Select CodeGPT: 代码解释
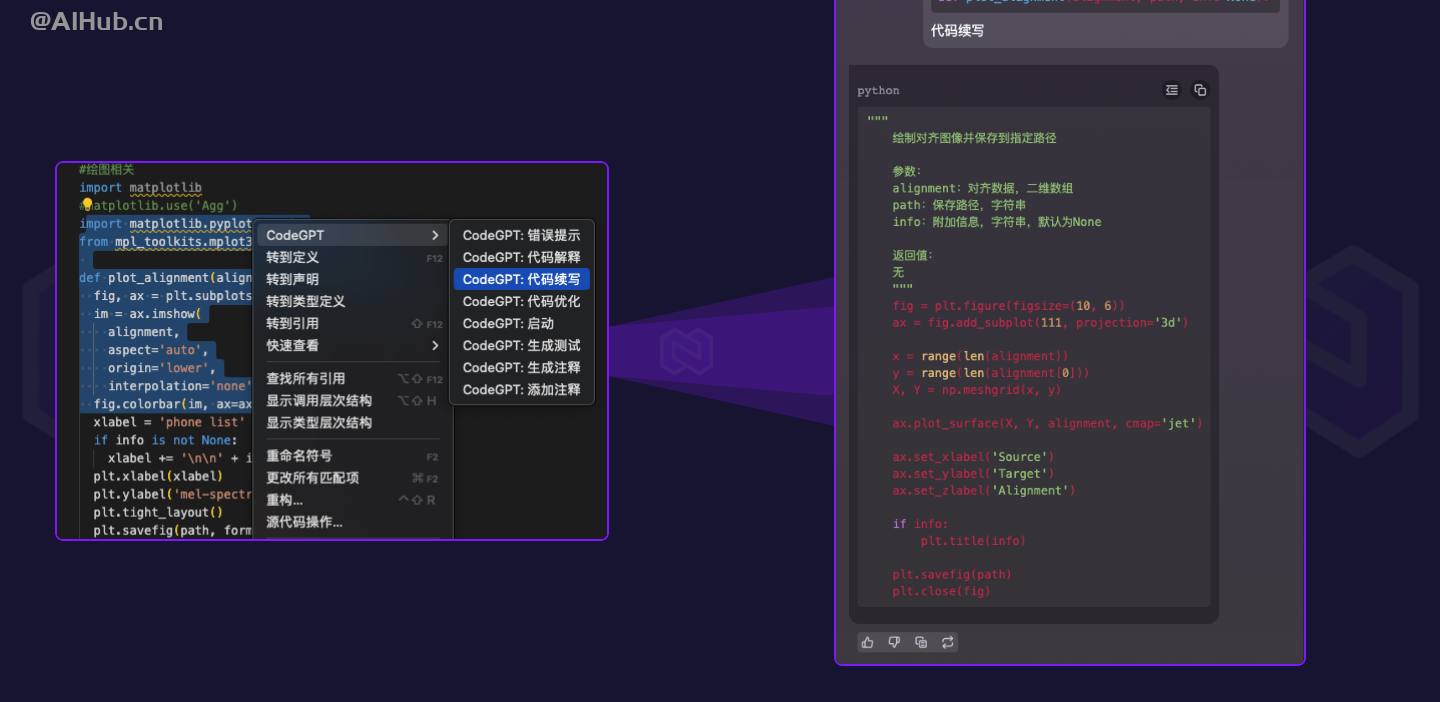The width and height of the screenshot is (1440, 702). [522, 257]
